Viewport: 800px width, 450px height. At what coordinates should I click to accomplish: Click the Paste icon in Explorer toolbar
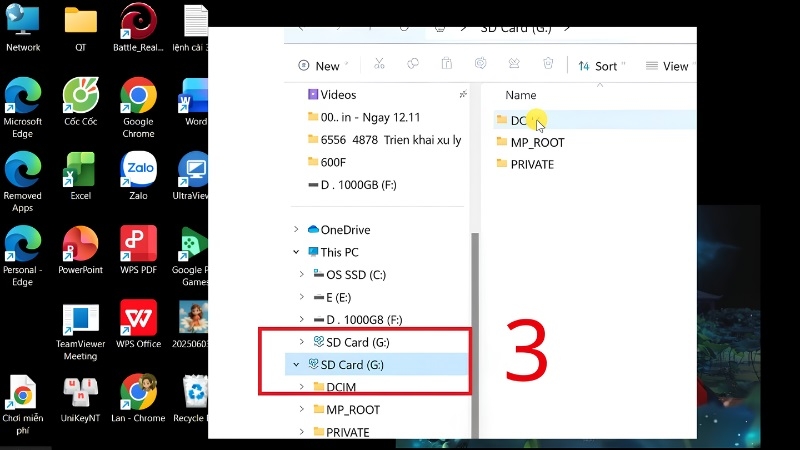pyautogui.click(x=446, y=64)
